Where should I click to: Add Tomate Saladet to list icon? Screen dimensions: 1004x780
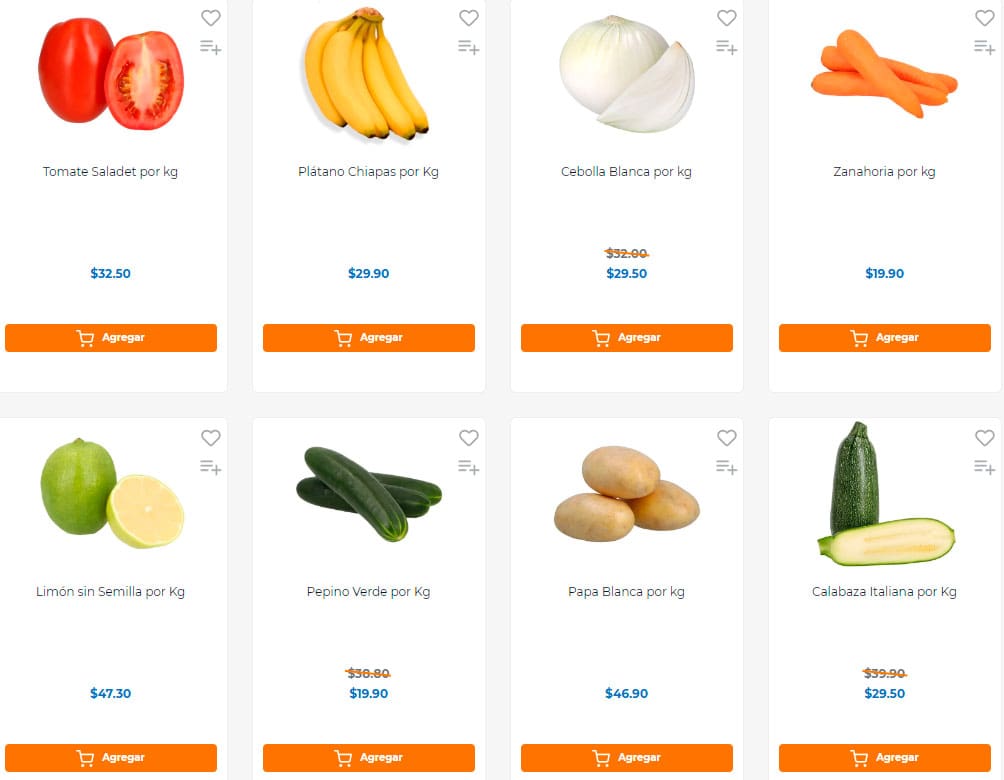click(x=210, y=47)
